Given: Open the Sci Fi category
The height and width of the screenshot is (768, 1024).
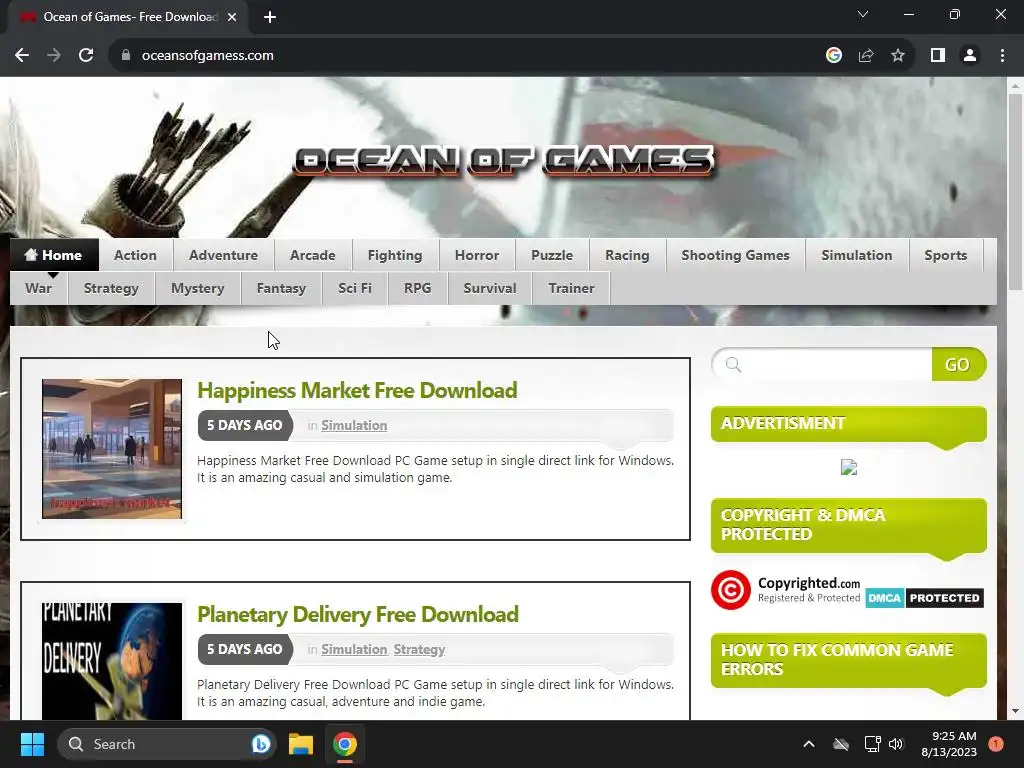Looking at the screenshot, I should pyautogui.click(x=355, y=289).
